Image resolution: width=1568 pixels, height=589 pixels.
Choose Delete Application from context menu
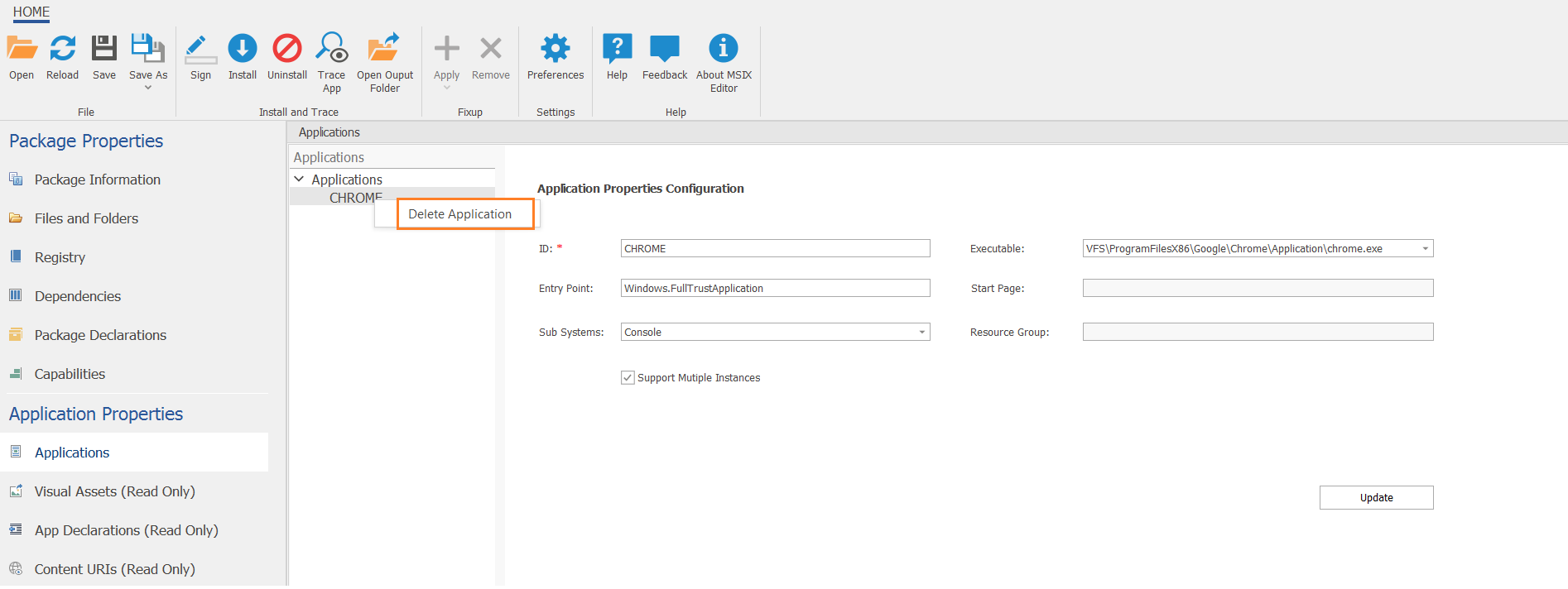[460, 214]
